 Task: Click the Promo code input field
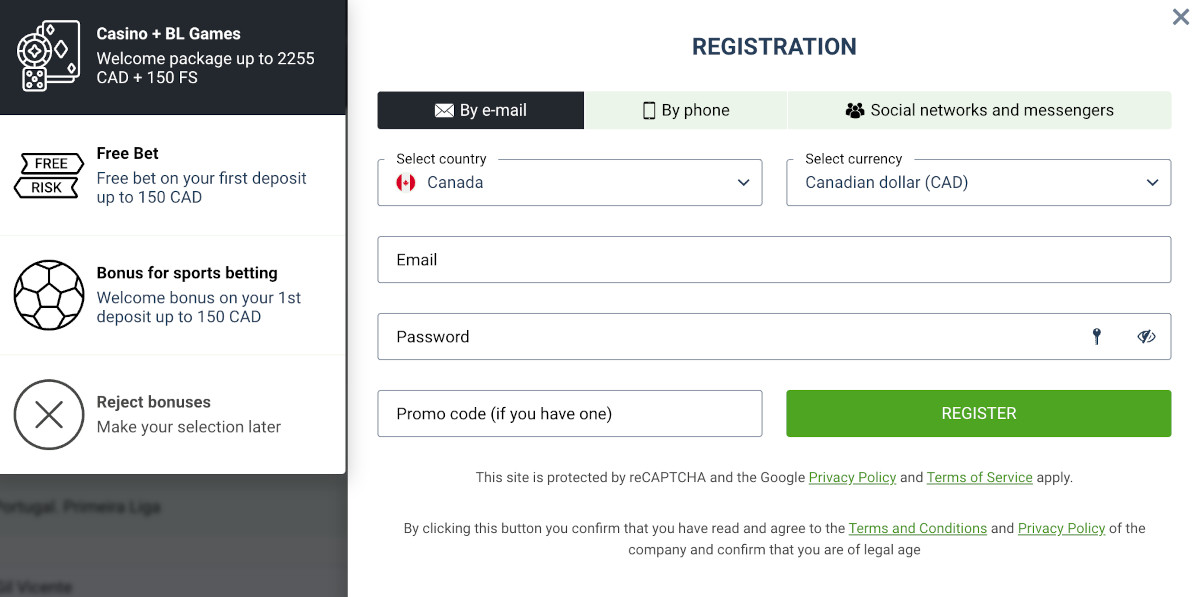pos(569,414)
